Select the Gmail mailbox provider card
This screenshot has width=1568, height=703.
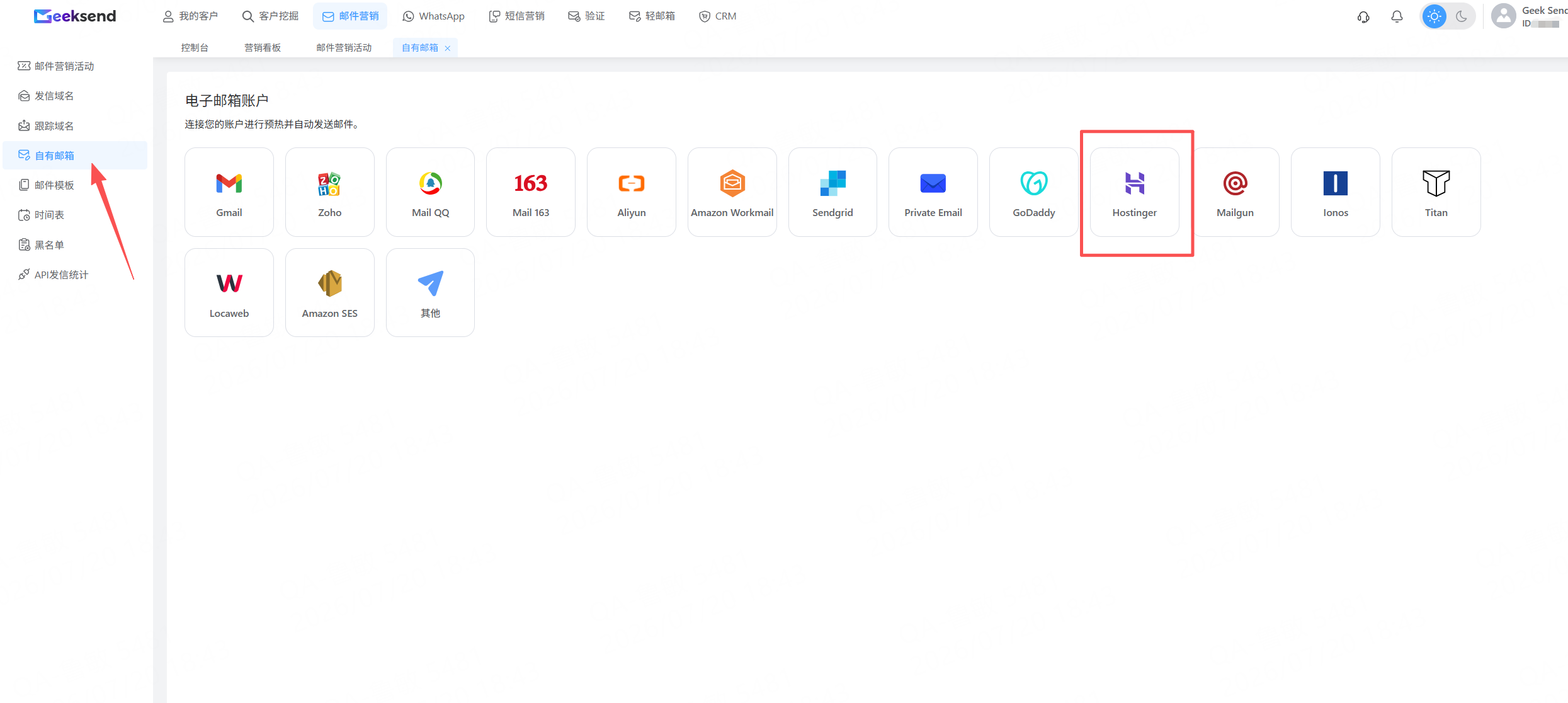tap(229, 192)
